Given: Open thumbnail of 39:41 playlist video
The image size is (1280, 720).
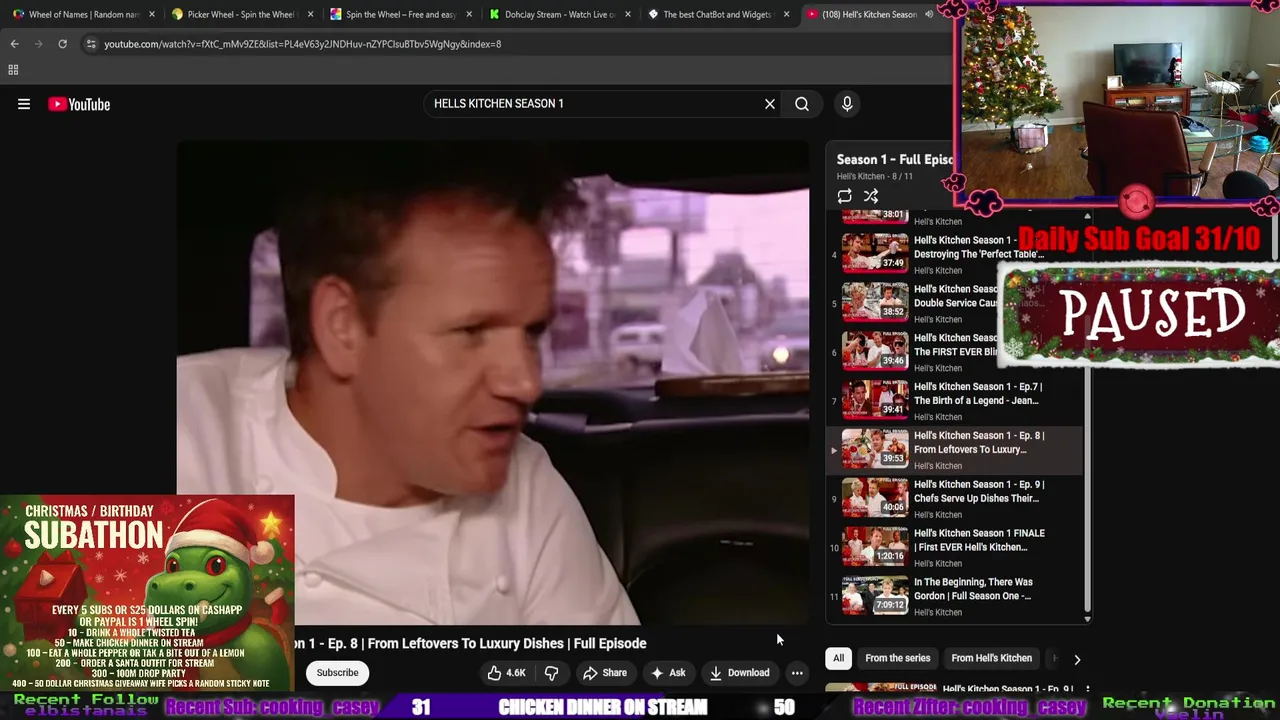Looking at the screenshot, I should (875, 401).
